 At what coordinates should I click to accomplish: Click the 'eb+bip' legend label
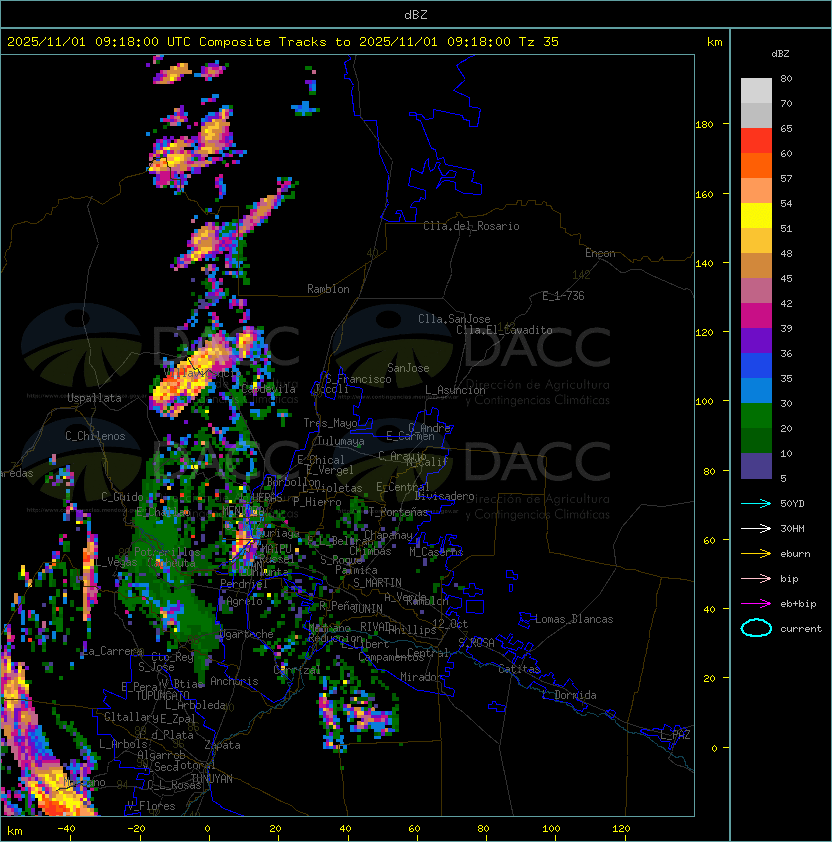798,604
